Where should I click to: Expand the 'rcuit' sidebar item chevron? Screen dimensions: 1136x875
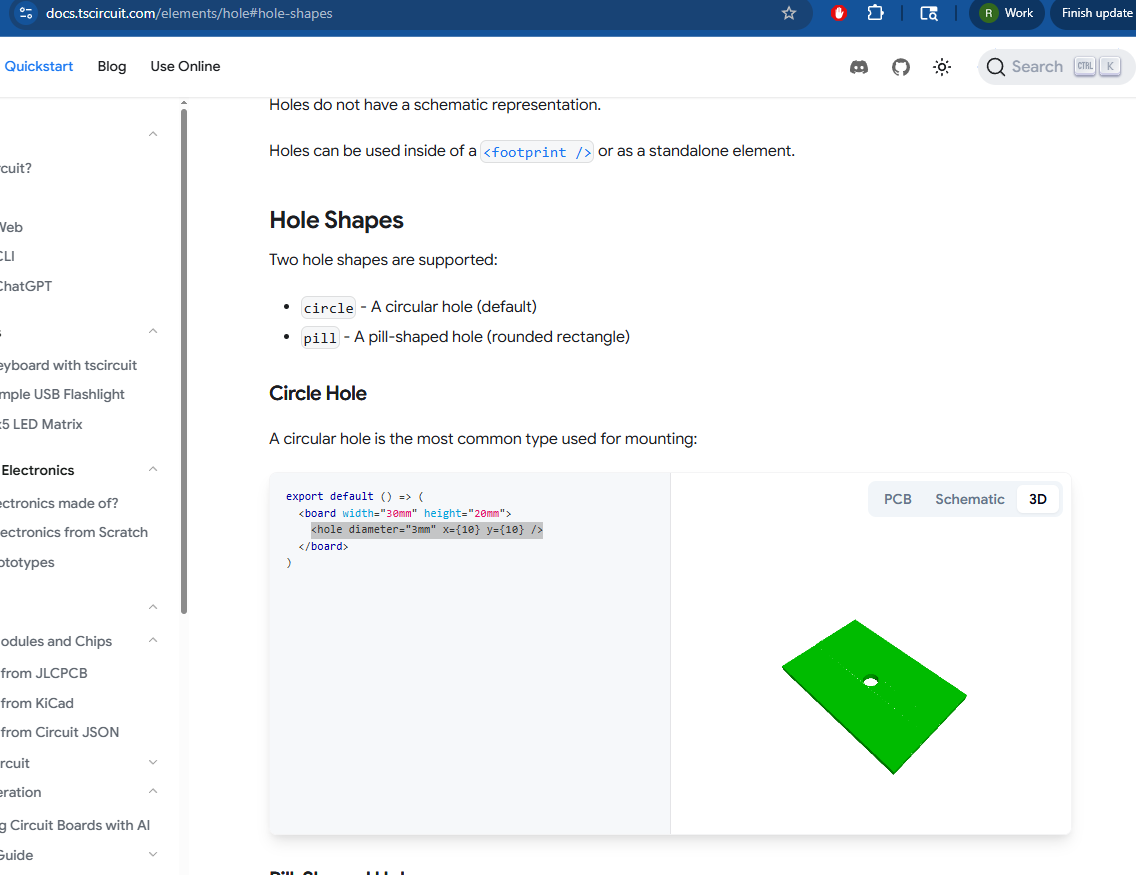tap(153, 762)
